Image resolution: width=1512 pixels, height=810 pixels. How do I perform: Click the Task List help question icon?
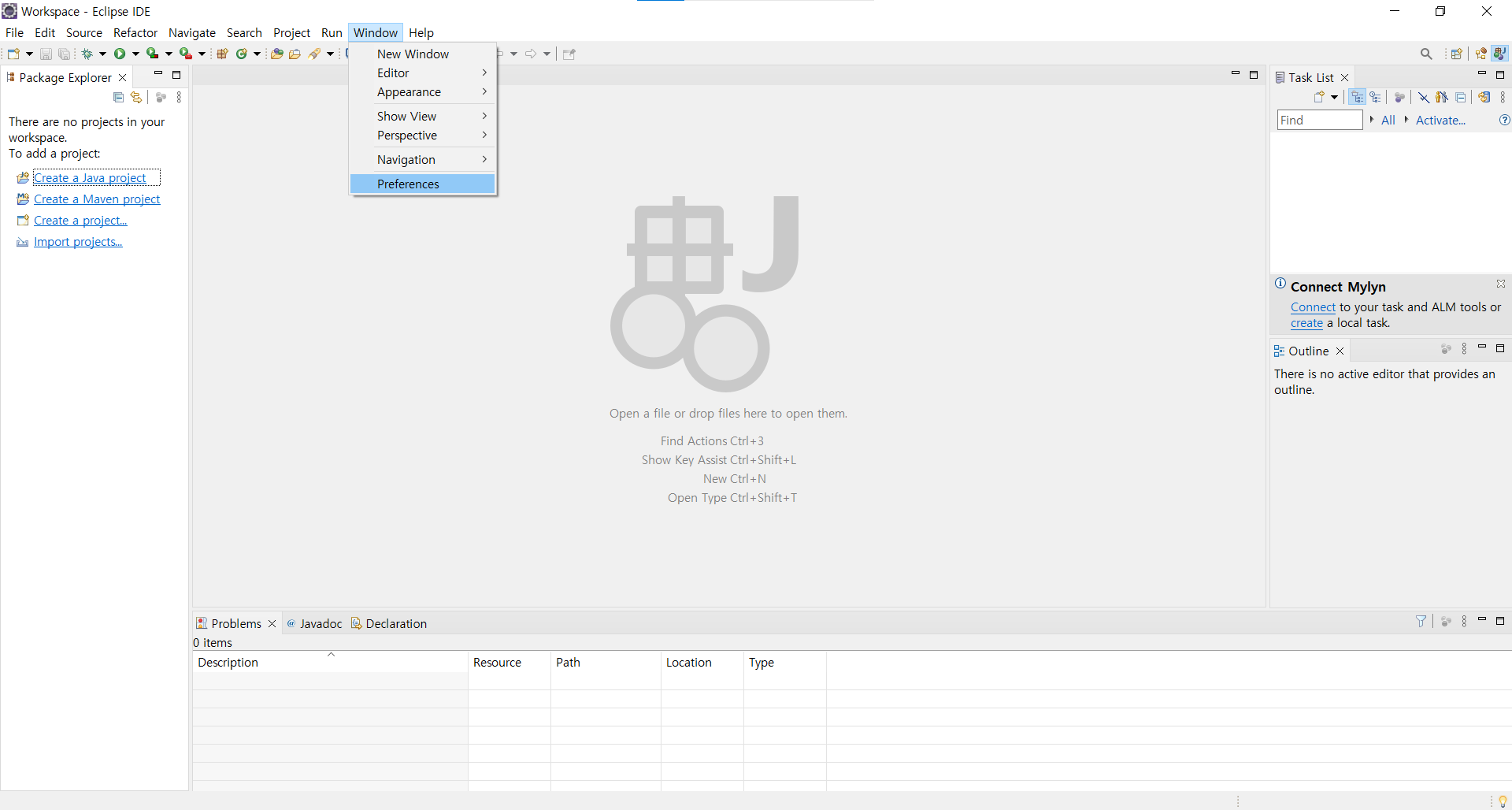(1504, 120)
